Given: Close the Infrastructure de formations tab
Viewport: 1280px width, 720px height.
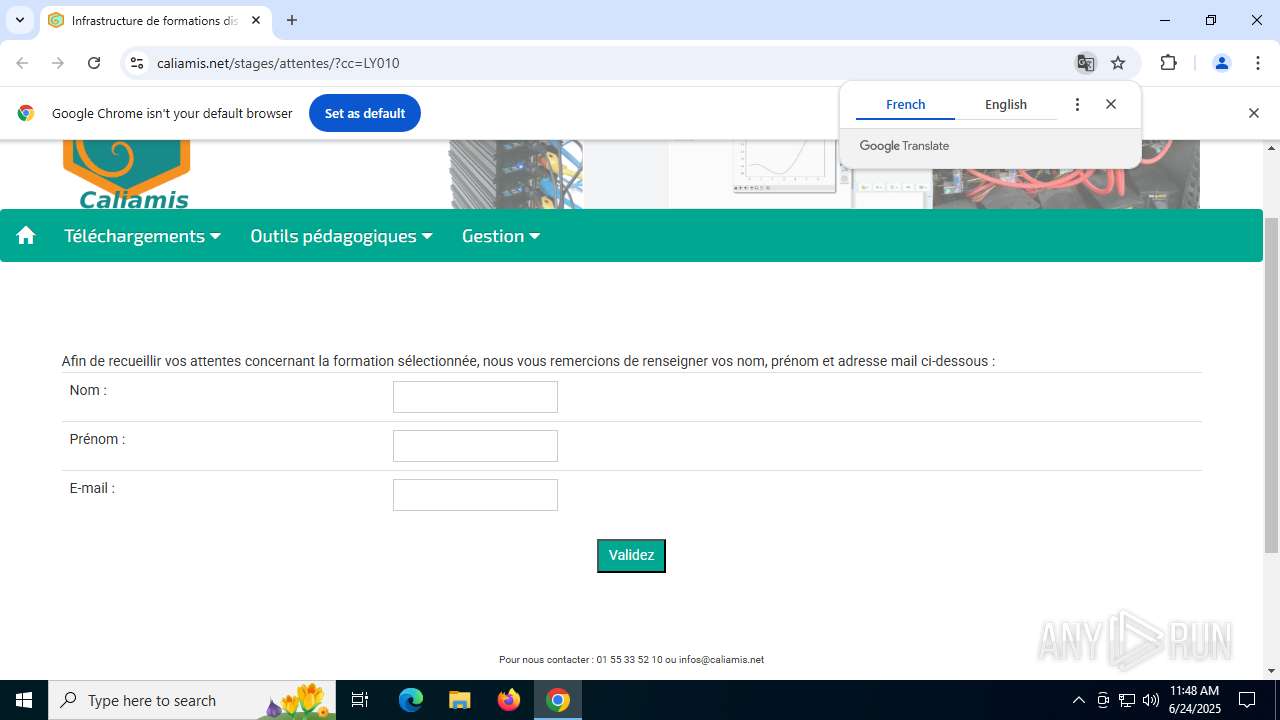Looking at the screenshot, I should coord(256,20).
